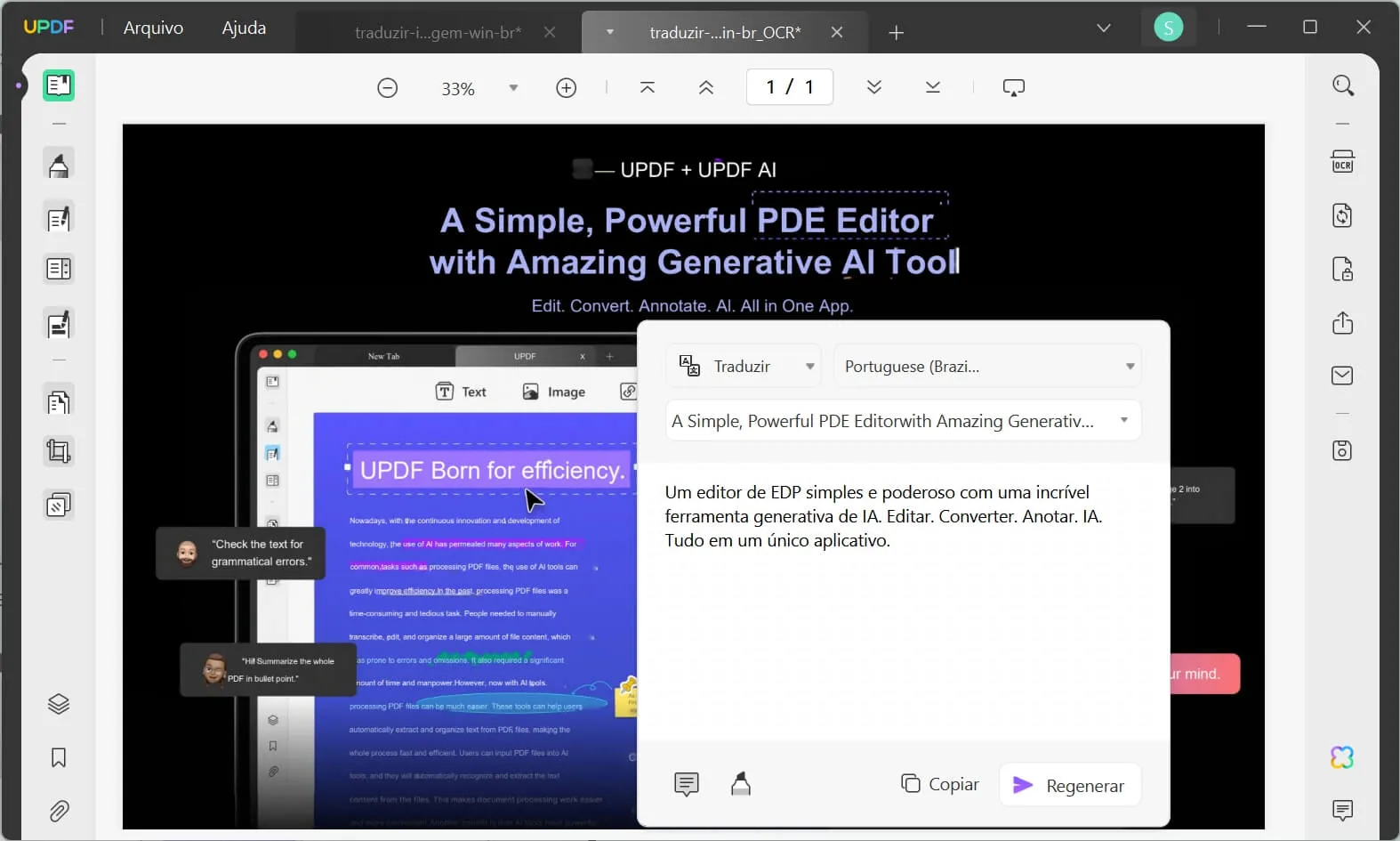Show the Bookmarks panel
Viewport: 1400px width, 841px height.
click(59, 757)
